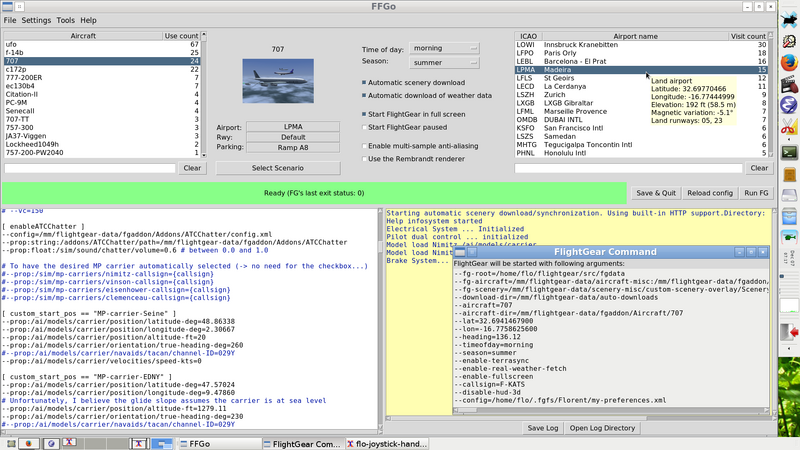Toggle Automatic scenery download checkbox
Viewport: 800px width, 450px height.
364,82
